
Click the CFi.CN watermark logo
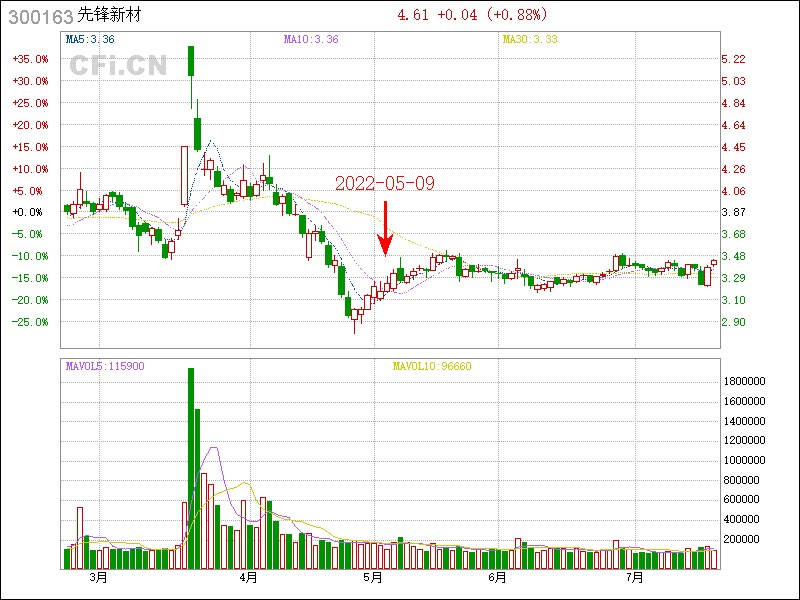pyautogui.click(x=118, y=66)
